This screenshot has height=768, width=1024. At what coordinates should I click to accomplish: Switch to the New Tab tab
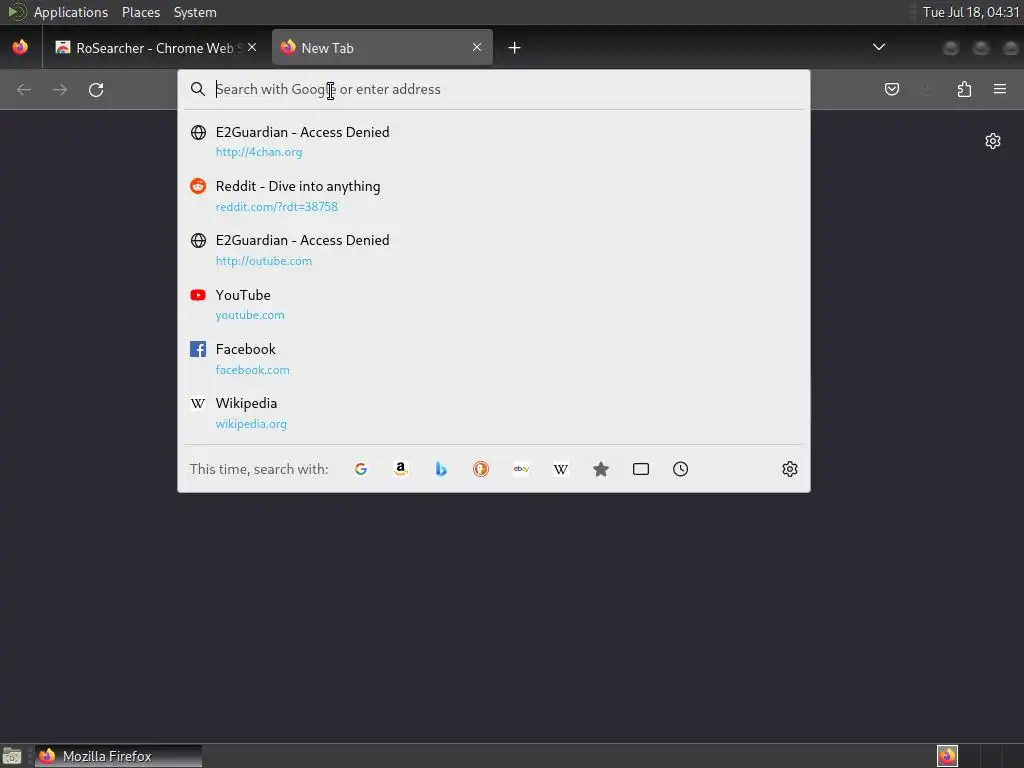click(382, 48)
